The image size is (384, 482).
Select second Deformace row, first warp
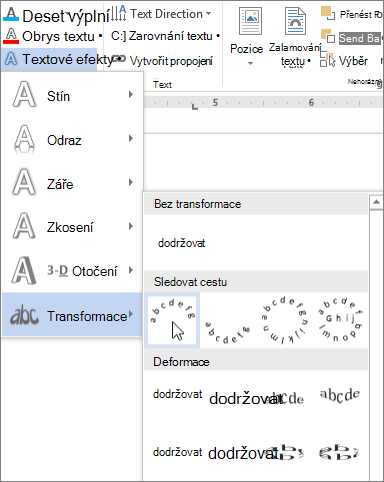(177, 452)
